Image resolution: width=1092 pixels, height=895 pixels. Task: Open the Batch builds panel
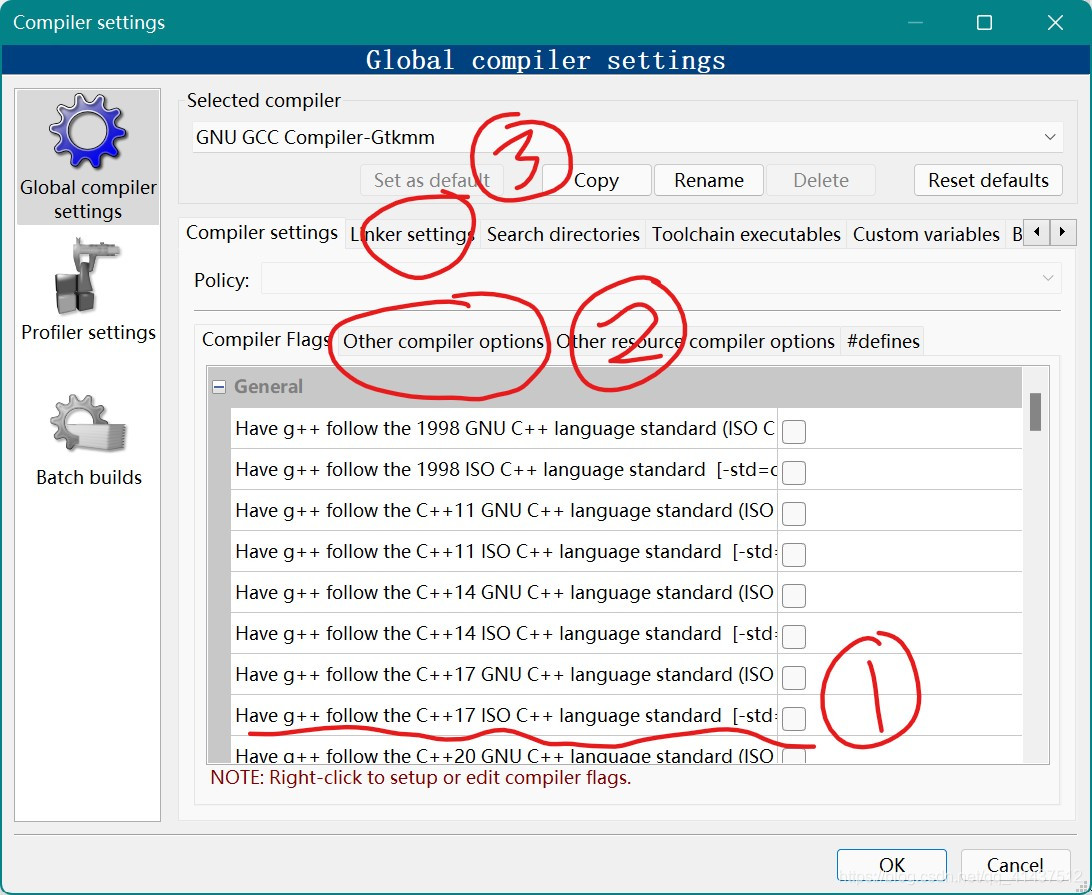(87, 437)
